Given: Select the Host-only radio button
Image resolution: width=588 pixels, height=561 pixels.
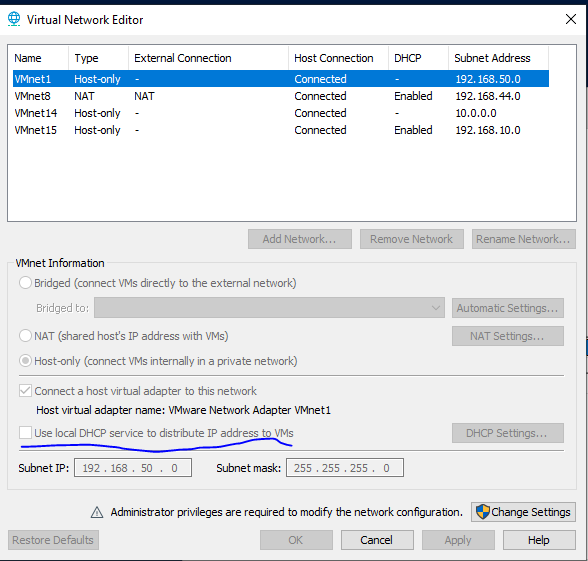Looking at the screenshot, I should (x=25, y=361).
